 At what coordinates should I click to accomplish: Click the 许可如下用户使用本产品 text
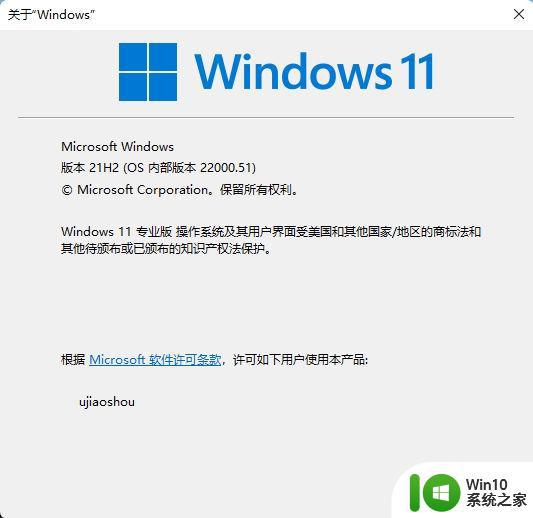[300, 360]
